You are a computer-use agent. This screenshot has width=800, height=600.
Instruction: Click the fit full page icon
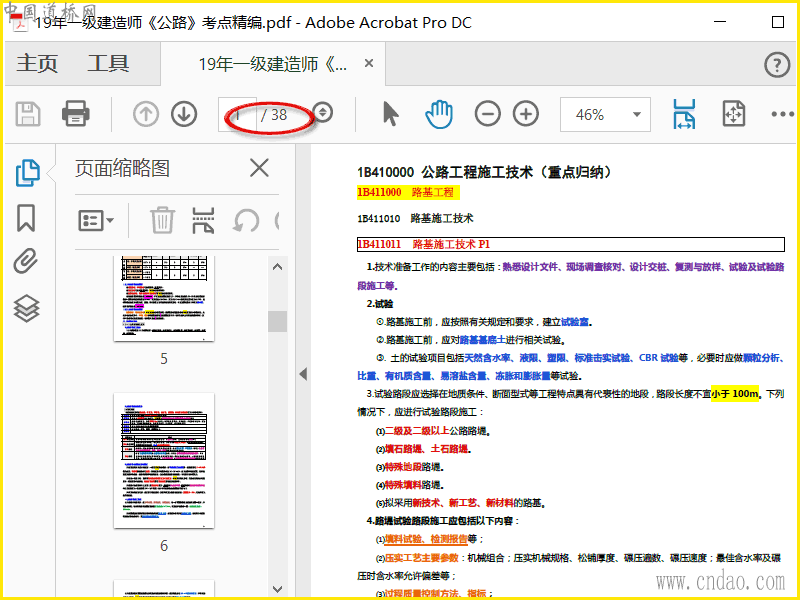(734, 114)
